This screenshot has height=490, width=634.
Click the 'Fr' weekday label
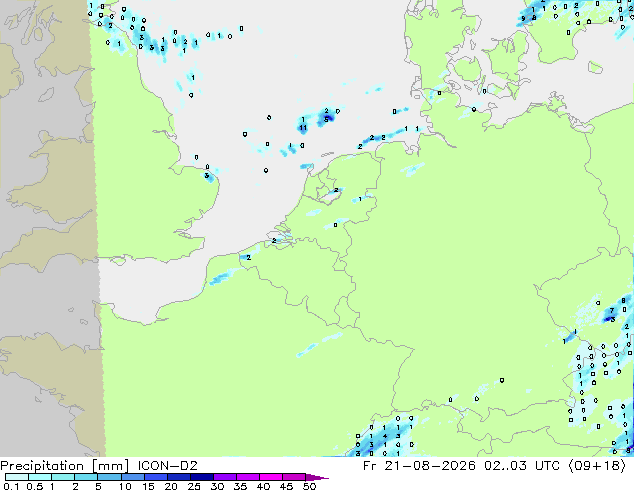[x=370, y=466]
